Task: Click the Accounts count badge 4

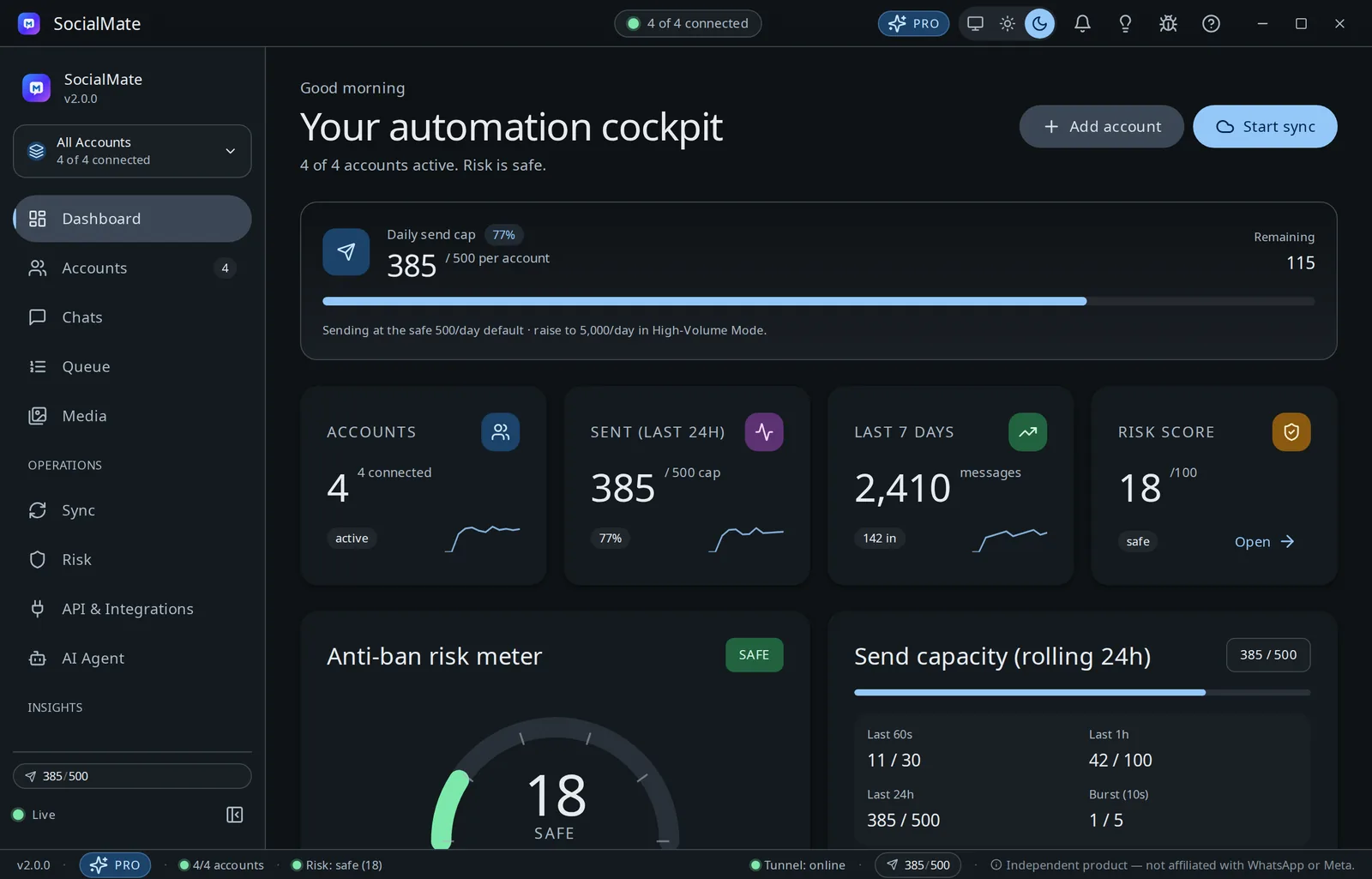Action: pyautogui.click(x=225, y=268)
